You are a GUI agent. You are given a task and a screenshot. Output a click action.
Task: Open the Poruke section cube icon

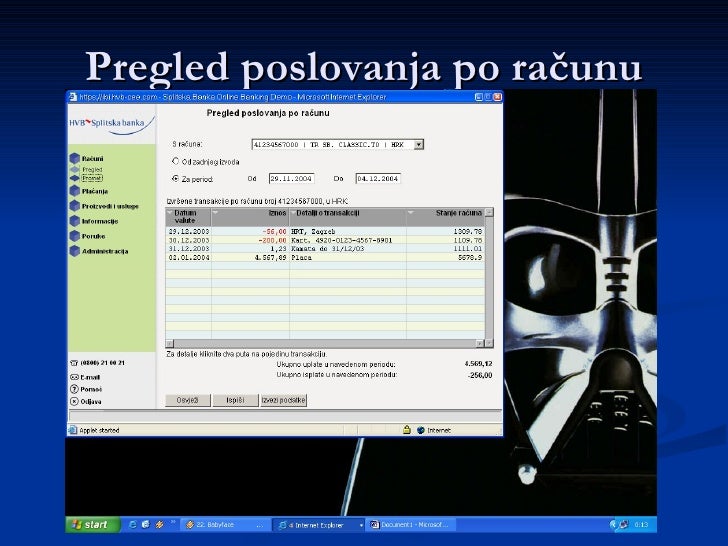click(x=75, y=236)
